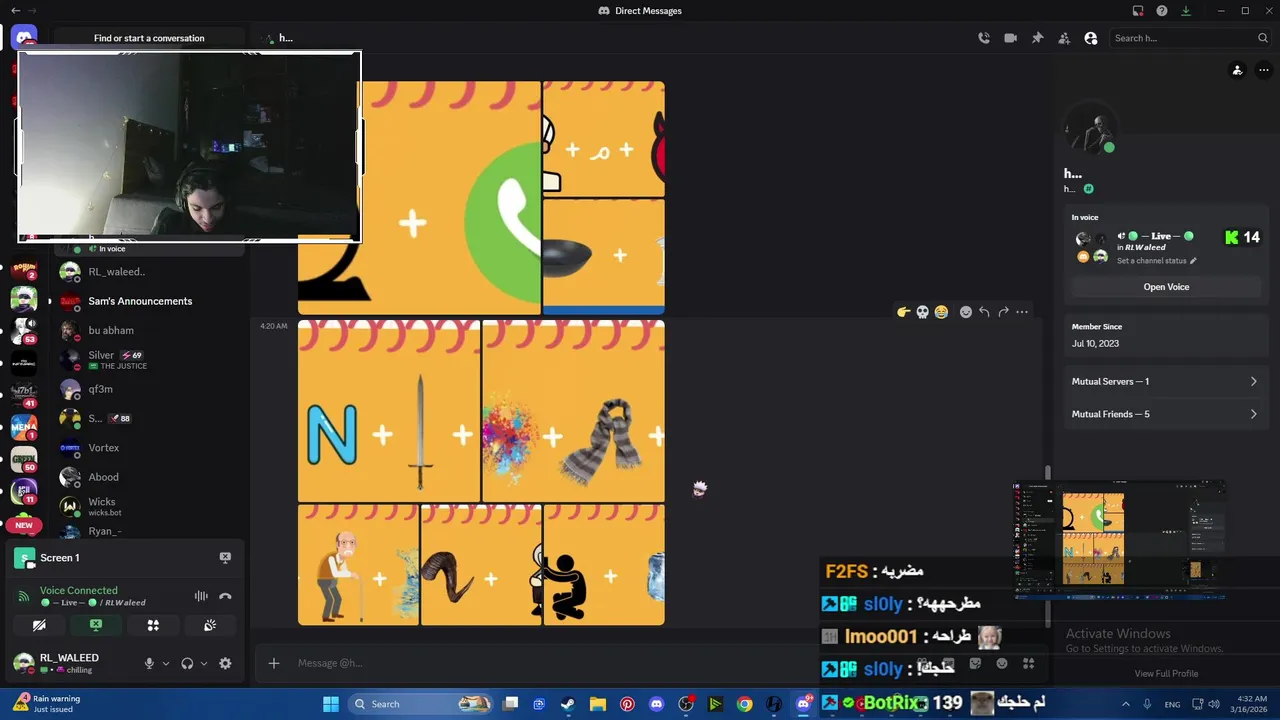Viewport: 1280px width, 720px height.
Task: Open the attachment plus menu
Action: coord(274,663)
